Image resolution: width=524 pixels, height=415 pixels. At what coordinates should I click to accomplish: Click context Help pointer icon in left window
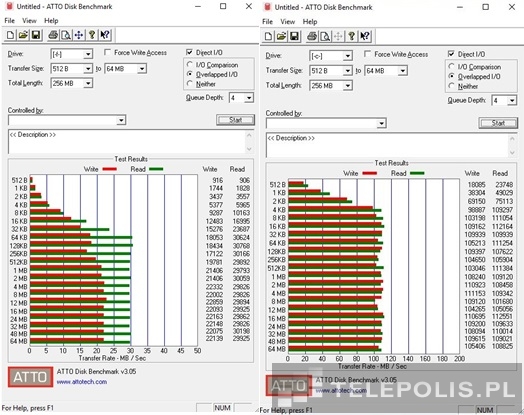pos(105,35)
